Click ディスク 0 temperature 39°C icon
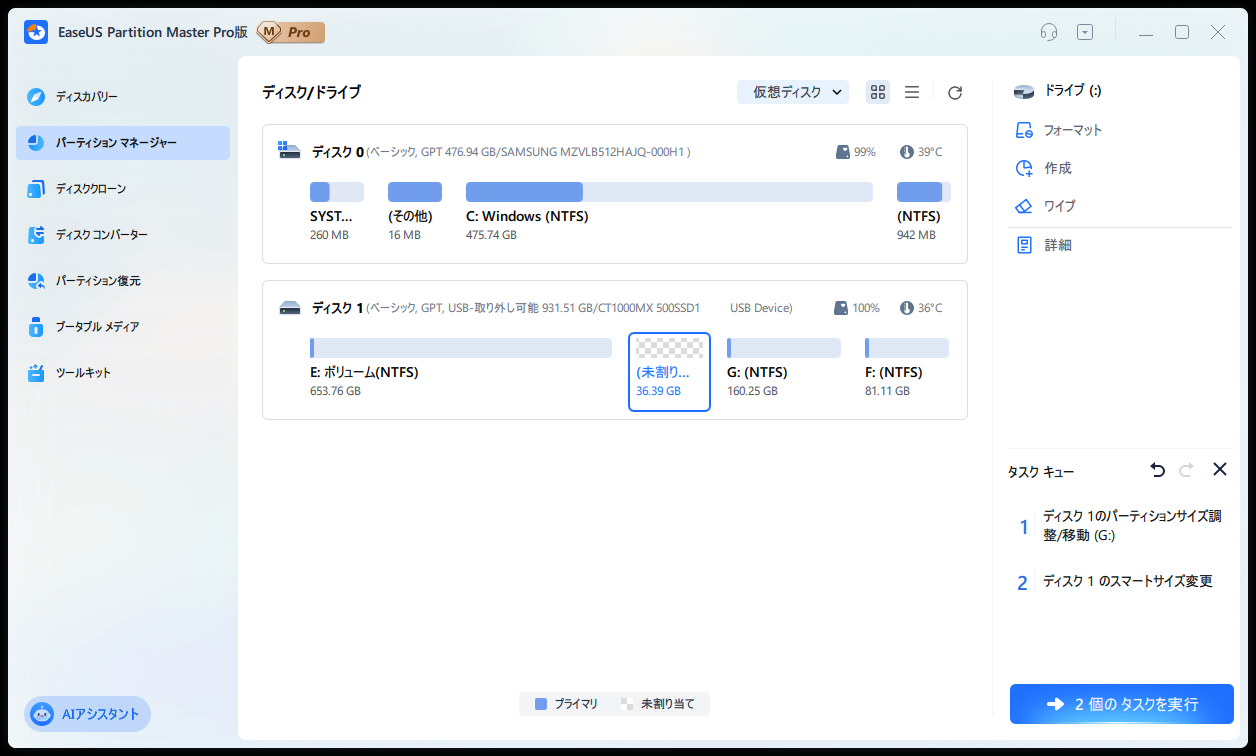This screenshot has width=1256, height=756. pos(906,152)
